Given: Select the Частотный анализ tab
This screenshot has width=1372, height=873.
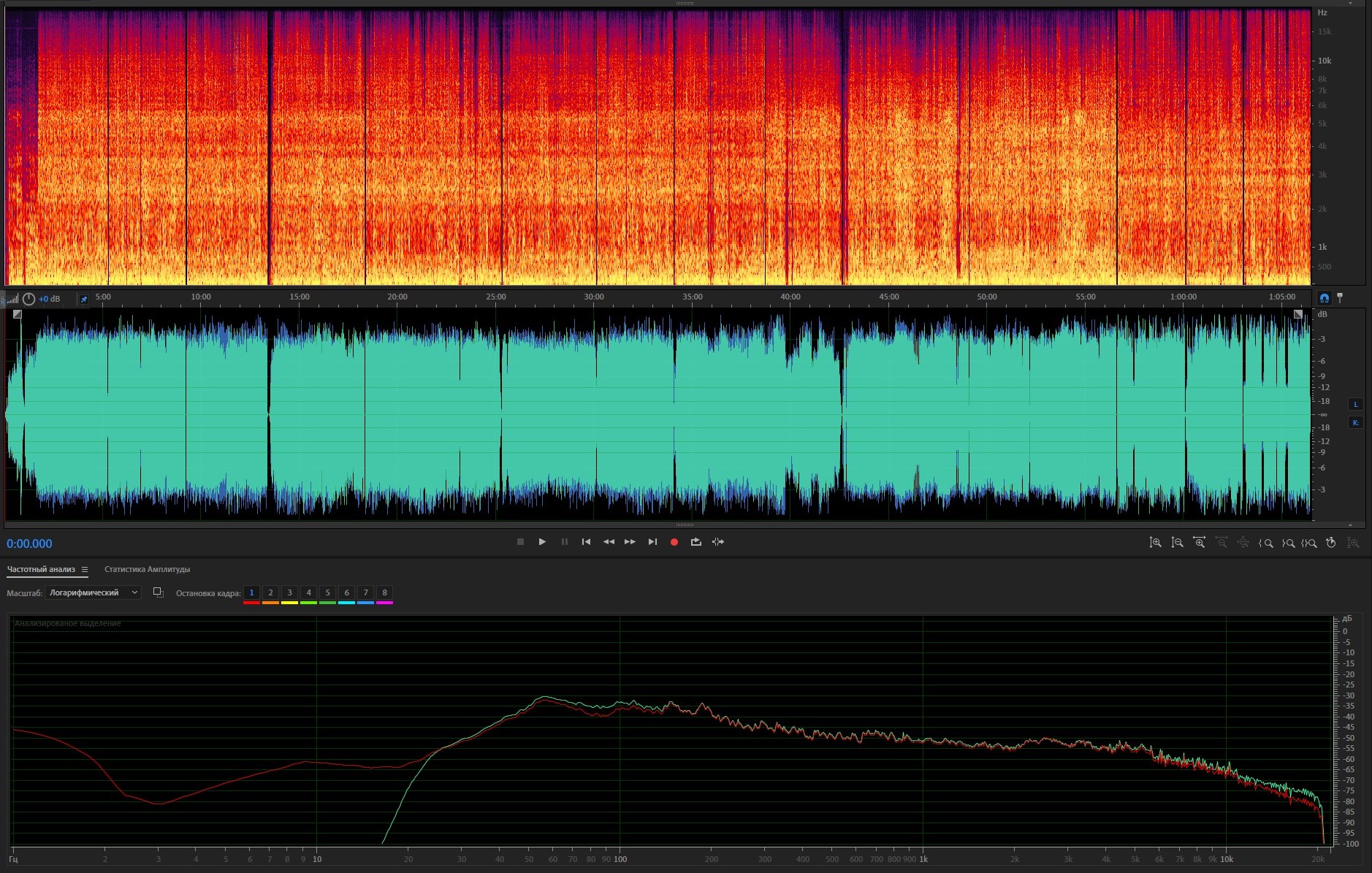Looking at the screenshot, I should click(41, 570).
